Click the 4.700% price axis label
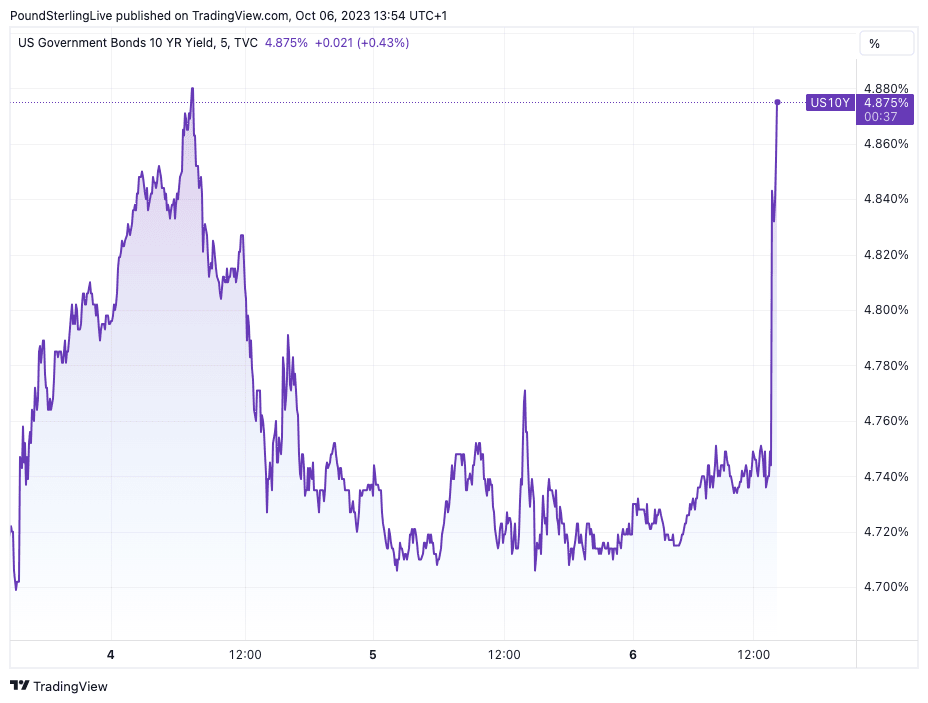This screenshot has height=703, width=928. click(885, 587)
